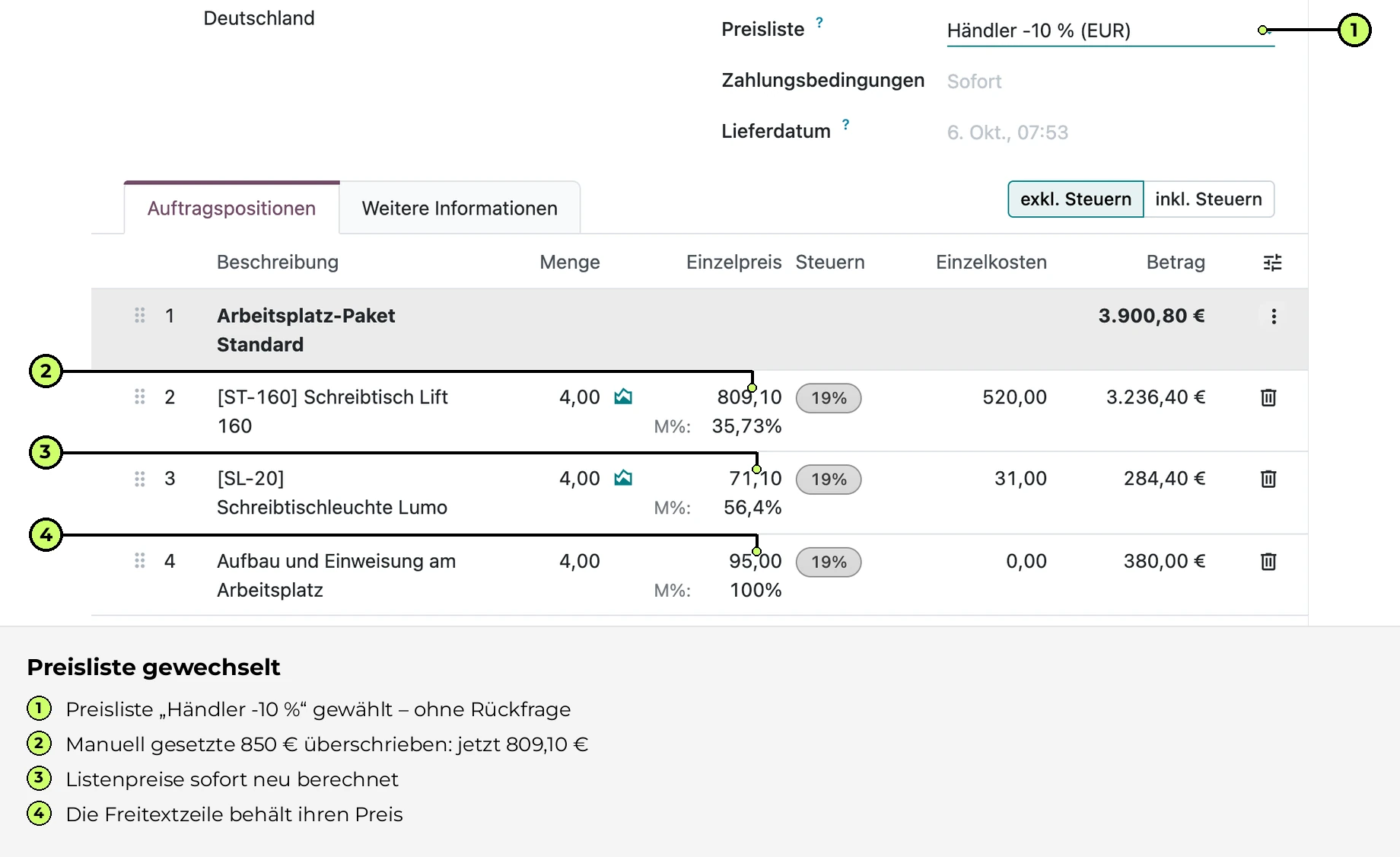Grab drag handle of Schreibtisch Lift row
This screenshot has height=857, width=1400.
140,397
